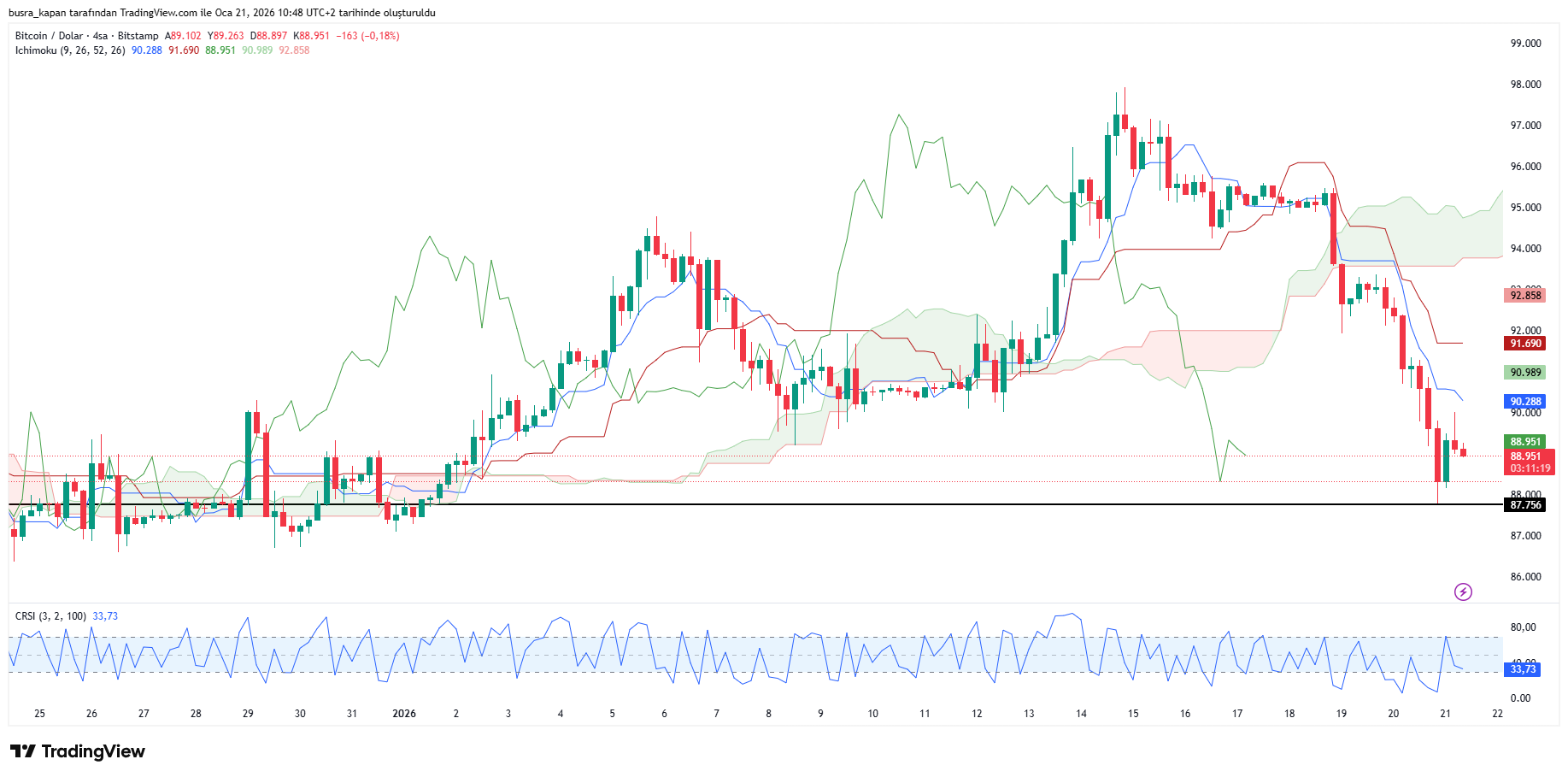Click the 98.000 price scale label

1525,85
